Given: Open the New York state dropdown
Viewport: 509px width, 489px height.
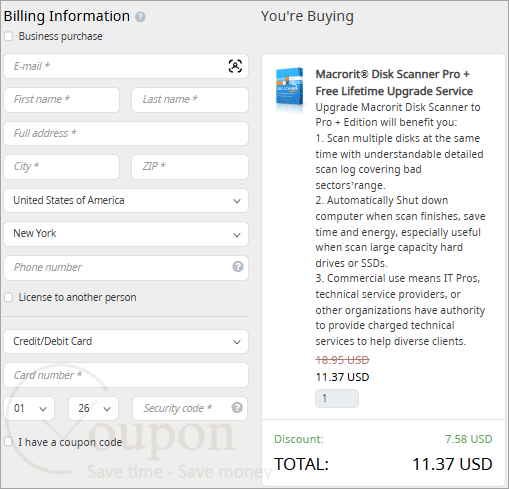Looking at the screenshot, I should coord(126,234).
